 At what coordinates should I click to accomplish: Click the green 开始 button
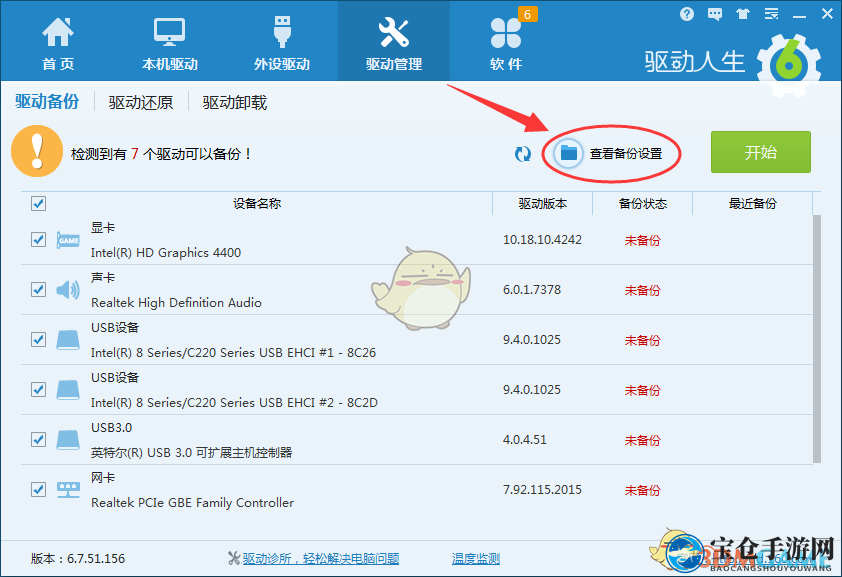(x=760, y=152)
